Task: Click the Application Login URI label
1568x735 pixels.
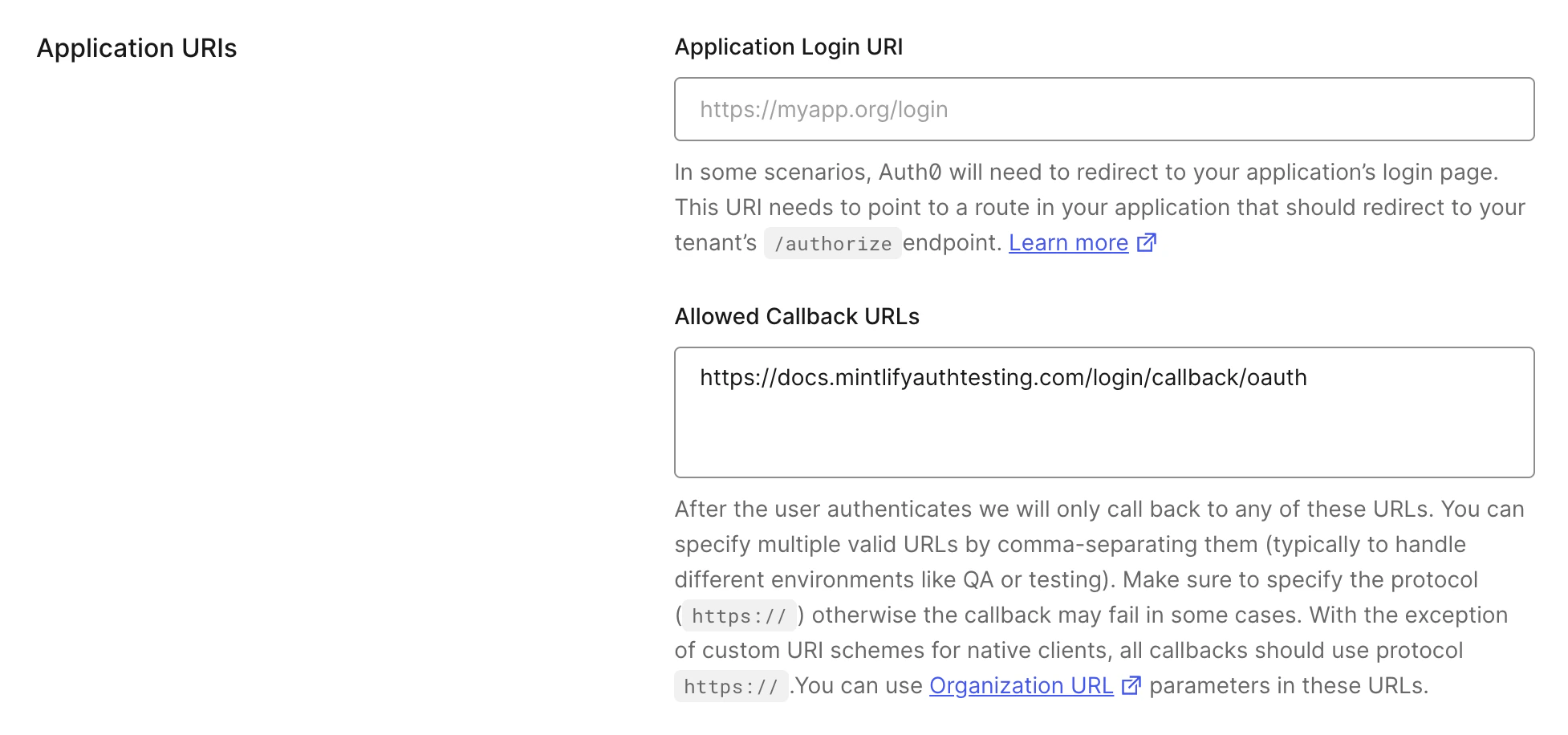Action: [x=788, y=47]
